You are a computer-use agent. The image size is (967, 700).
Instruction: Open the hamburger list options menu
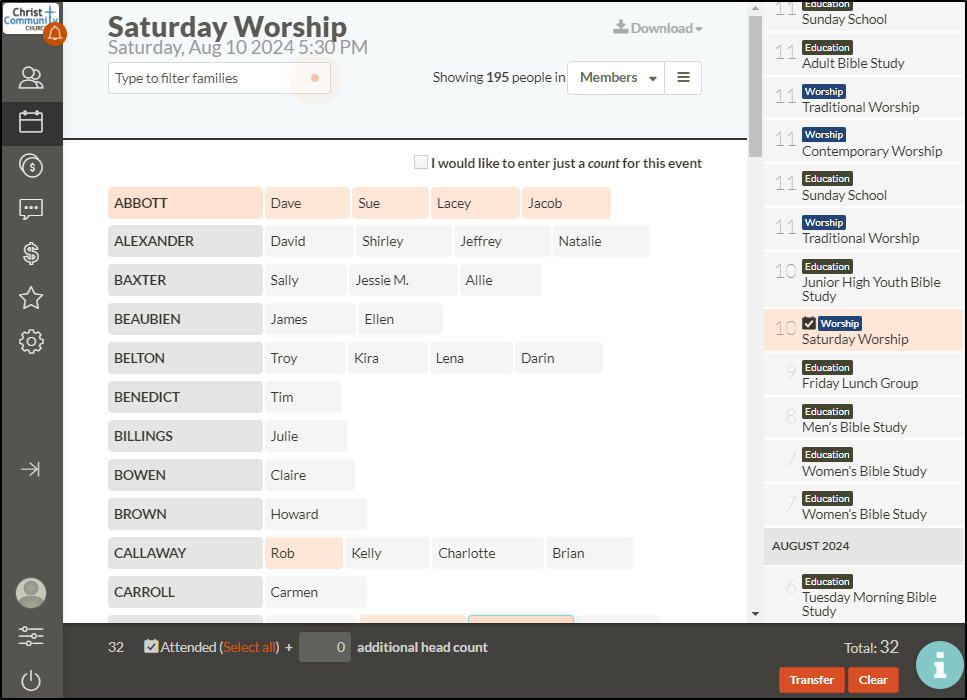[683, 78]
